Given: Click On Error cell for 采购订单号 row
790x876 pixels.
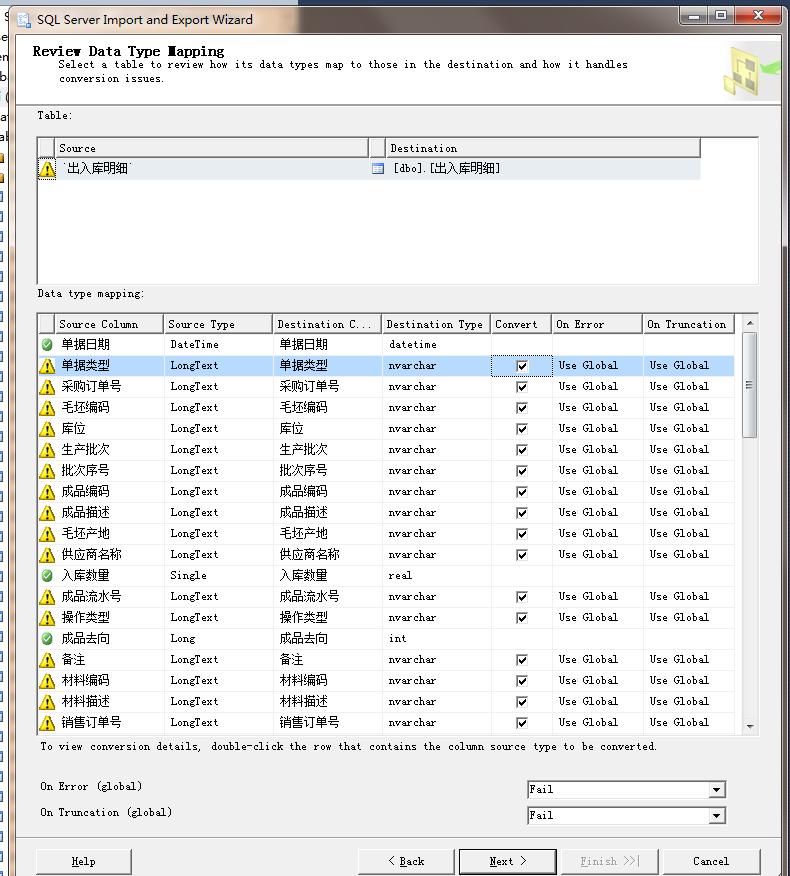Looking at the screenshot, I should (596, 387).
